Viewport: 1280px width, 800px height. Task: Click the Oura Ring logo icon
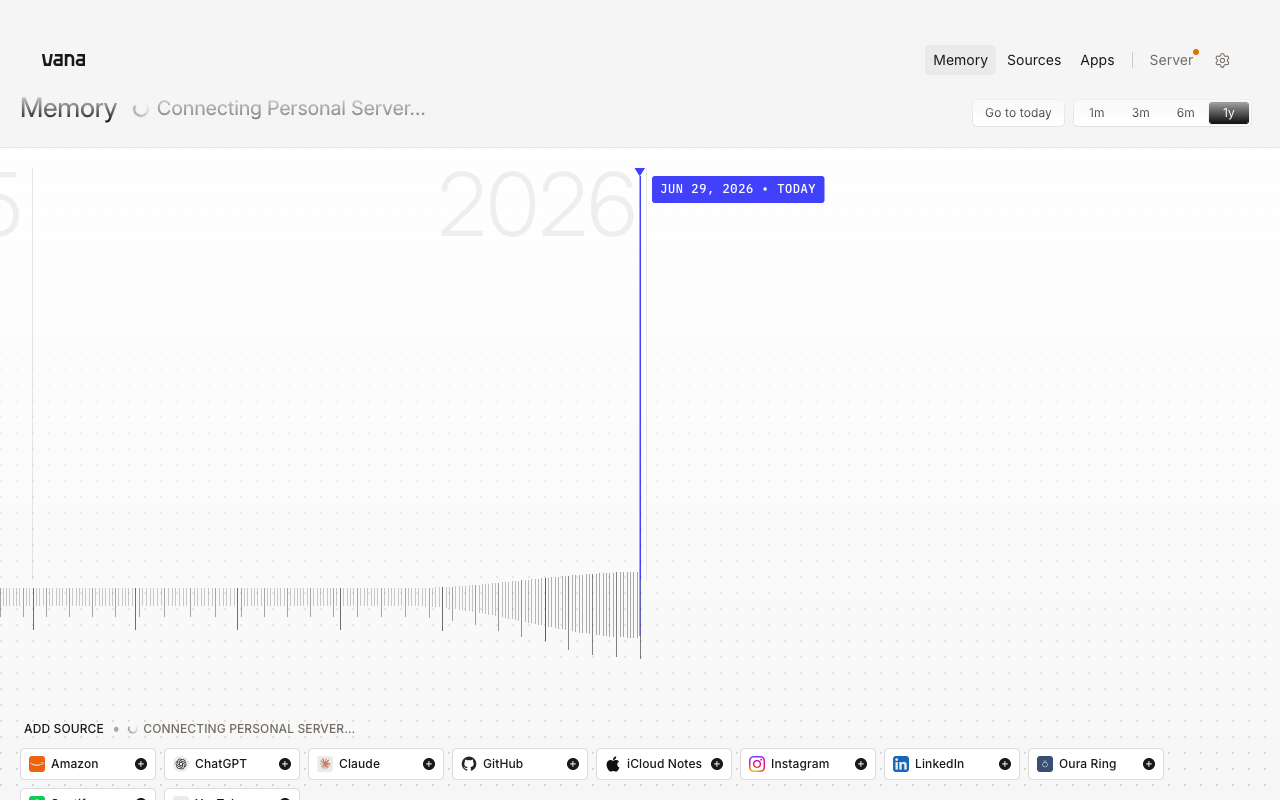point(1045,764)
